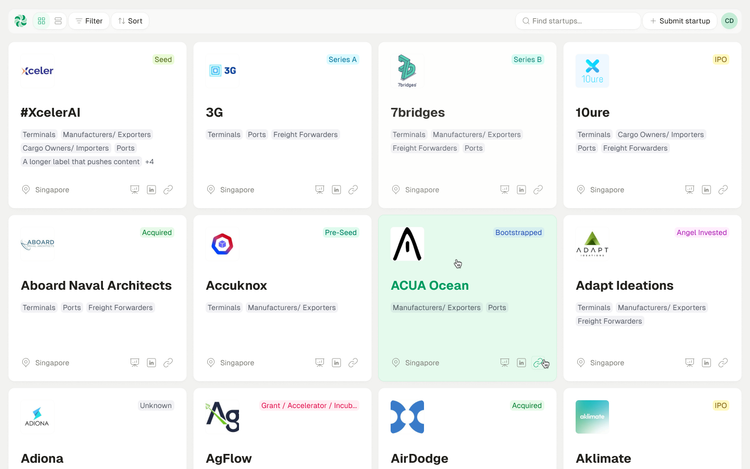
Task: Click the 10ure logo thumbnail
Action: click(592, 71)
